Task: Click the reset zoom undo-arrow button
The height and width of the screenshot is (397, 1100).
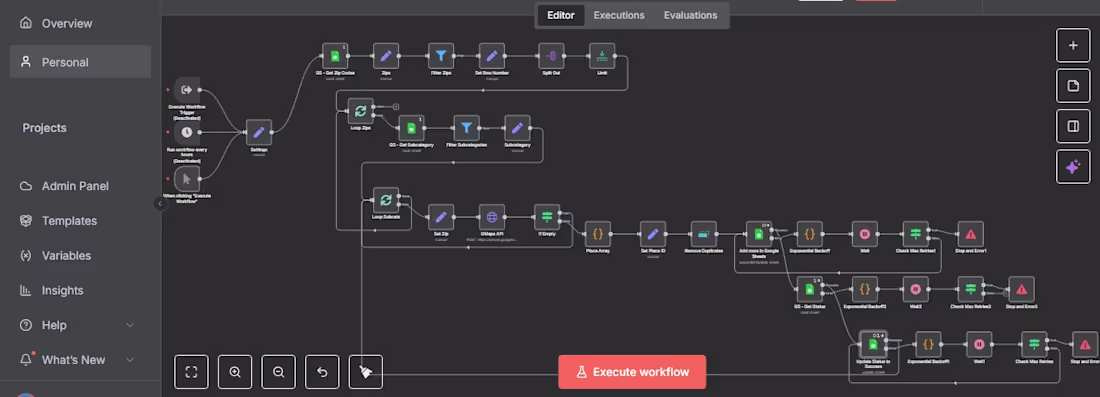Action: tap(322, 372)
